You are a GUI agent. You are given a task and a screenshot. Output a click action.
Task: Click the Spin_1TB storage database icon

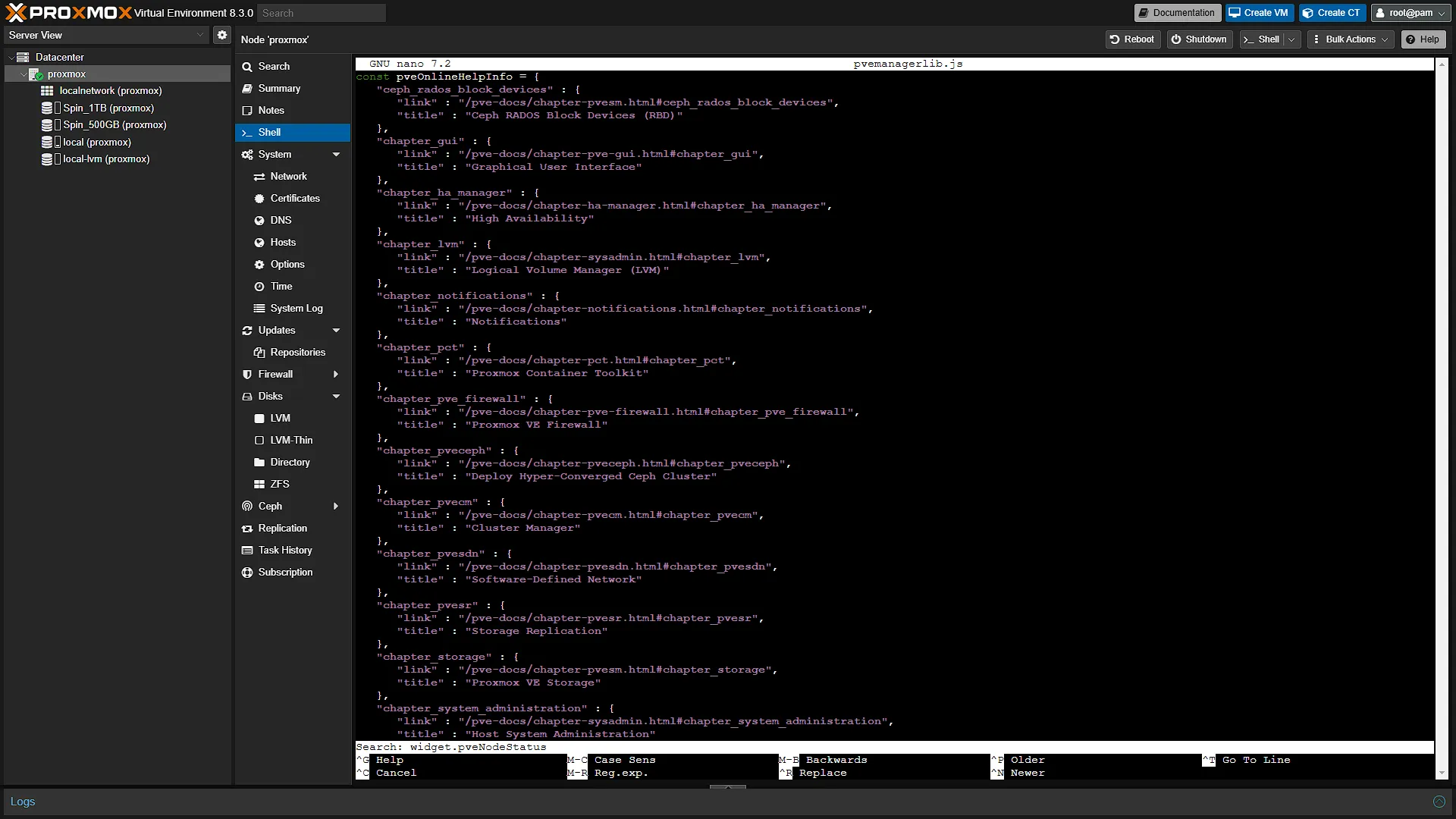point(47,108)
